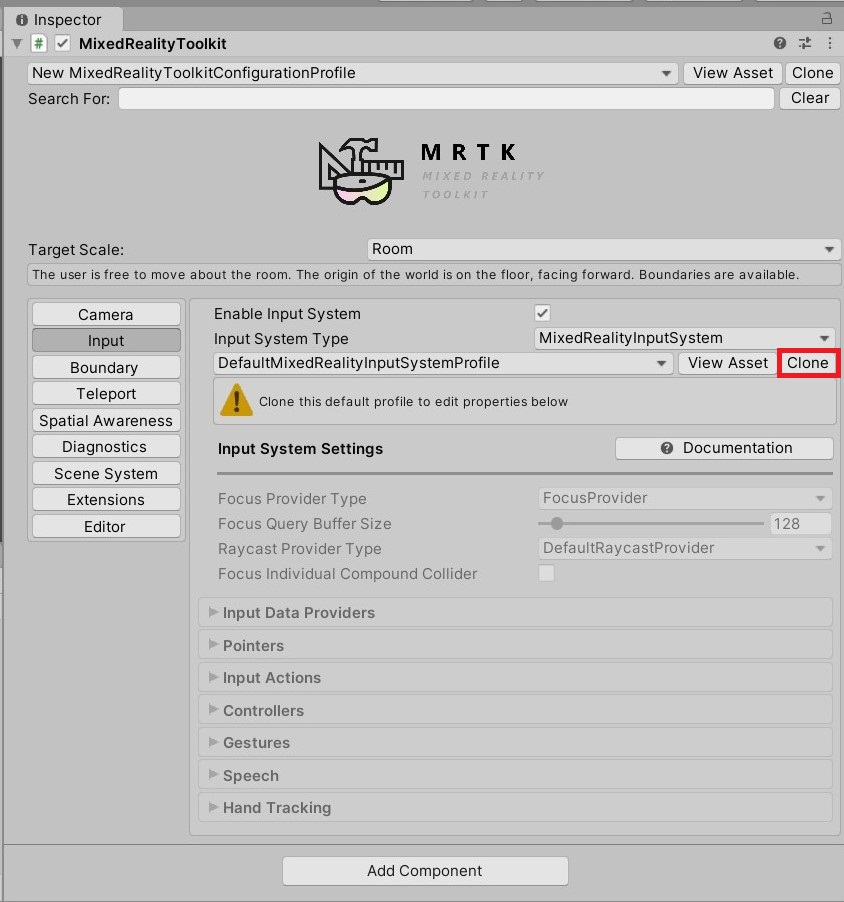Viewport: 844px width, 902px height.
Task: Click View Asset for the configuration profile
Action: click(x=732, y=73)
